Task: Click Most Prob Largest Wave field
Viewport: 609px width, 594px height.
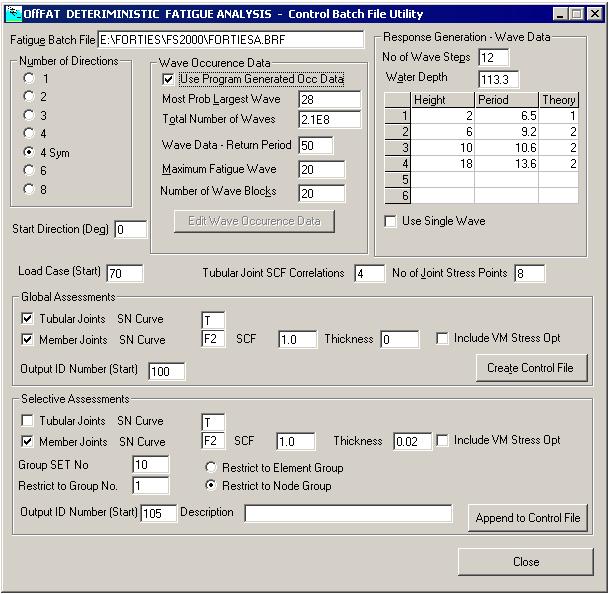Action: point(330,100)
